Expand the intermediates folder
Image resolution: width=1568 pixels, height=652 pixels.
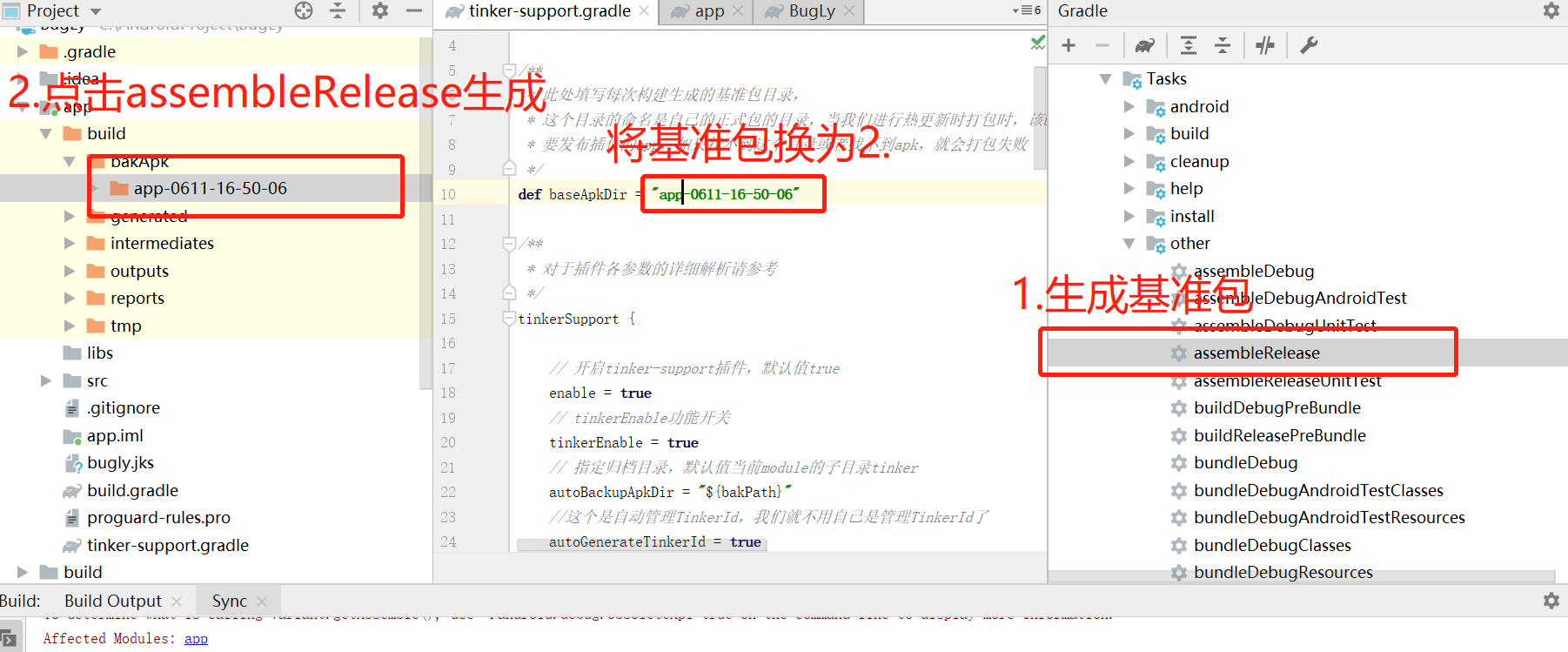pyautogui.click(x=70, y=244)
